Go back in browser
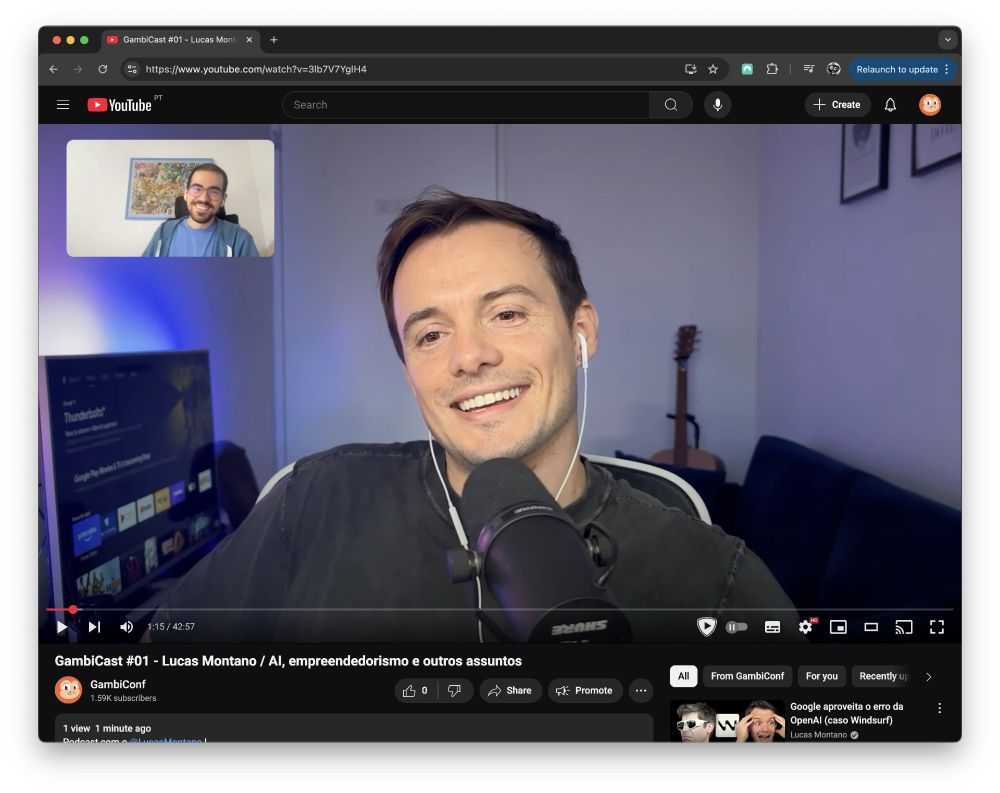The width and height of the screenshot is (1000, 793). 54,69
